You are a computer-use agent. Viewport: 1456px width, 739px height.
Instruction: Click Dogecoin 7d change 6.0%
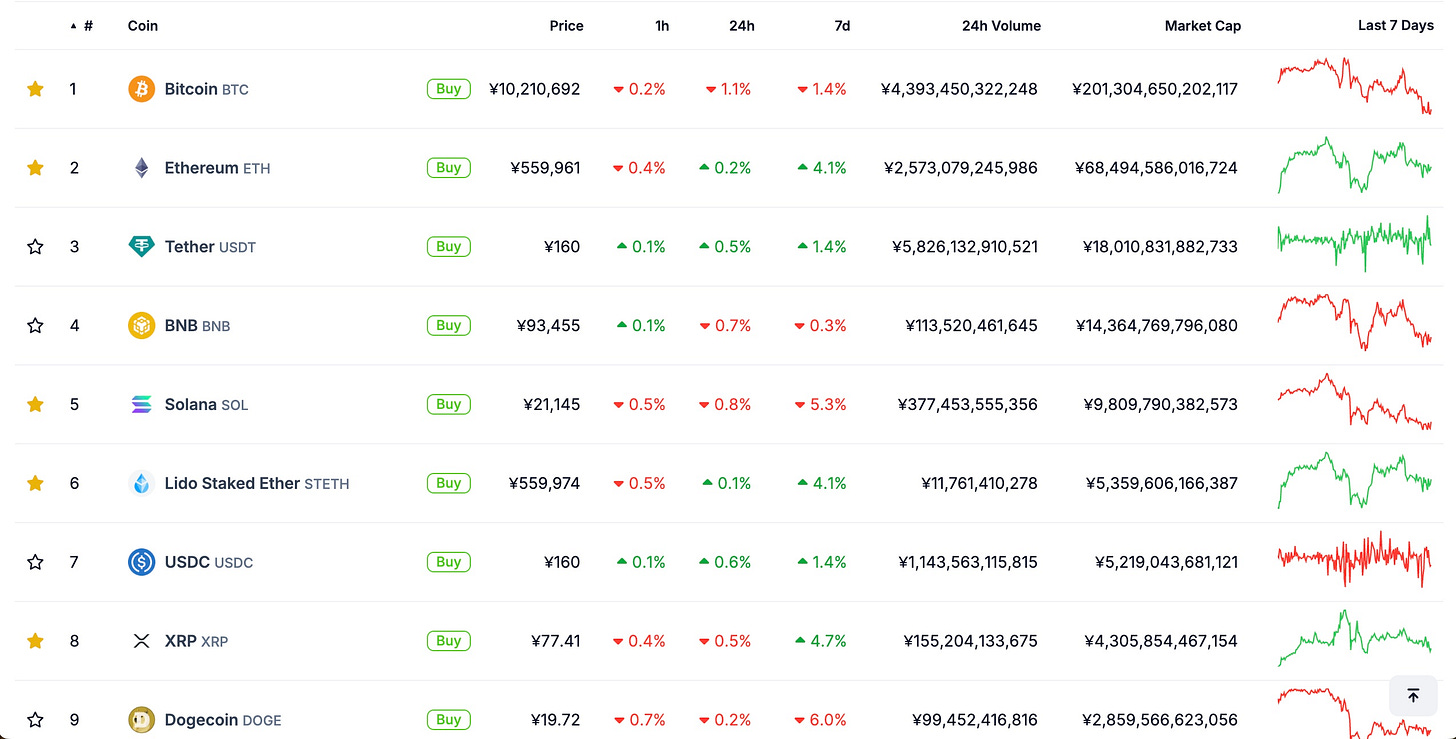(821, 720)
